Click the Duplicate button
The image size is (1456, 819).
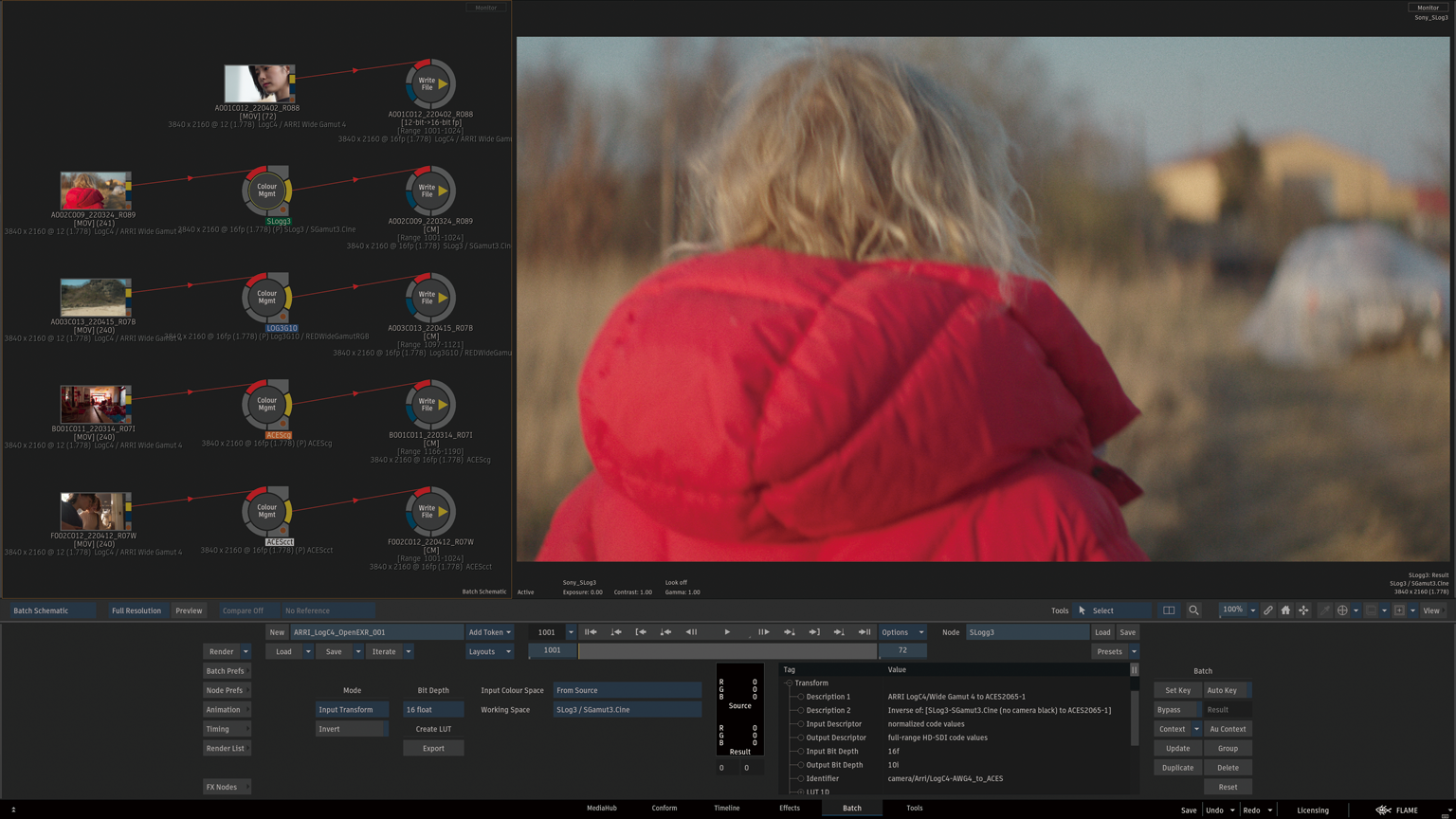coord(1177,768)
